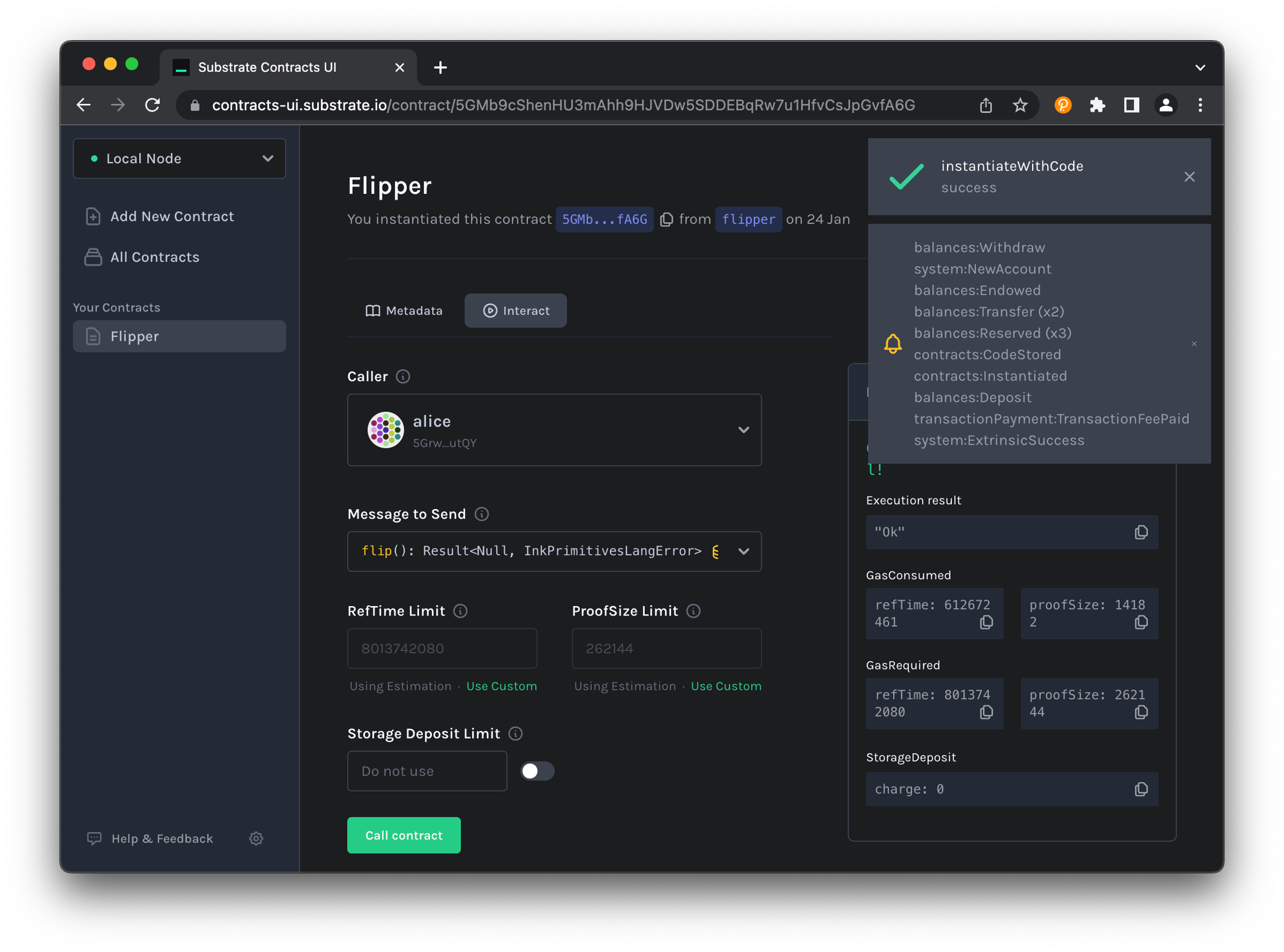Open the Local Node network dropdown
The width and height of the screenshot is (1284, 952).
tap(179, 158)
